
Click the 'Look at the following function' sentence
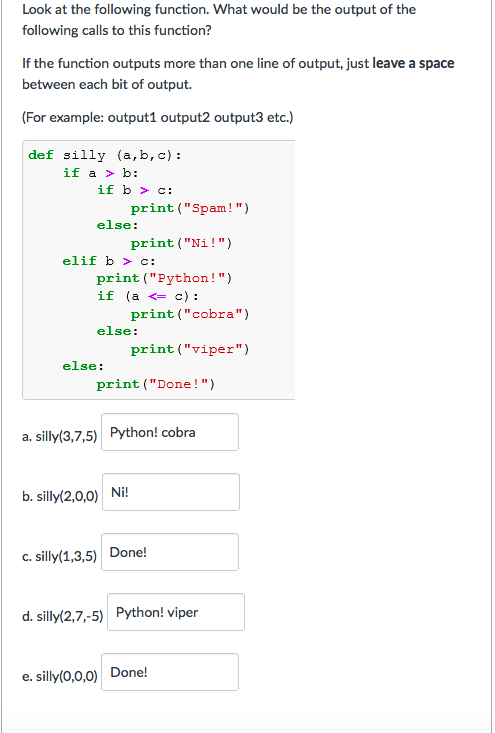[115, 9]
